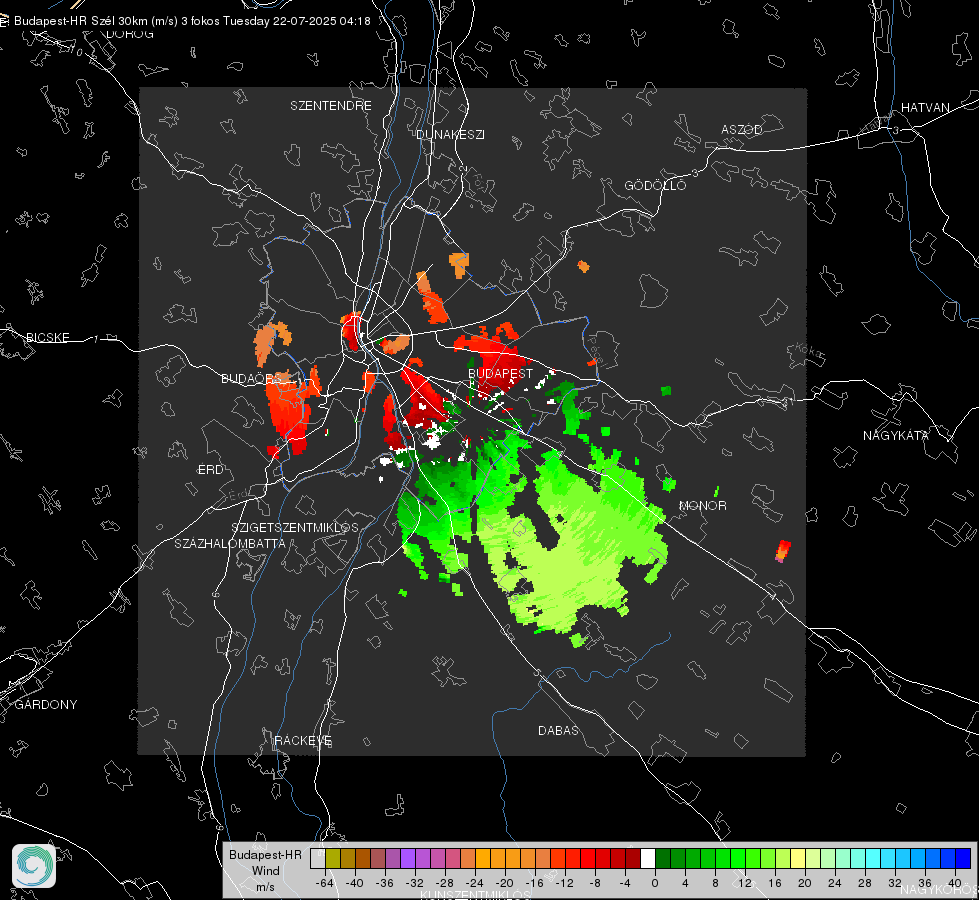
Task: Click the BUDAPEST city label
Action: tap(500, 373)
